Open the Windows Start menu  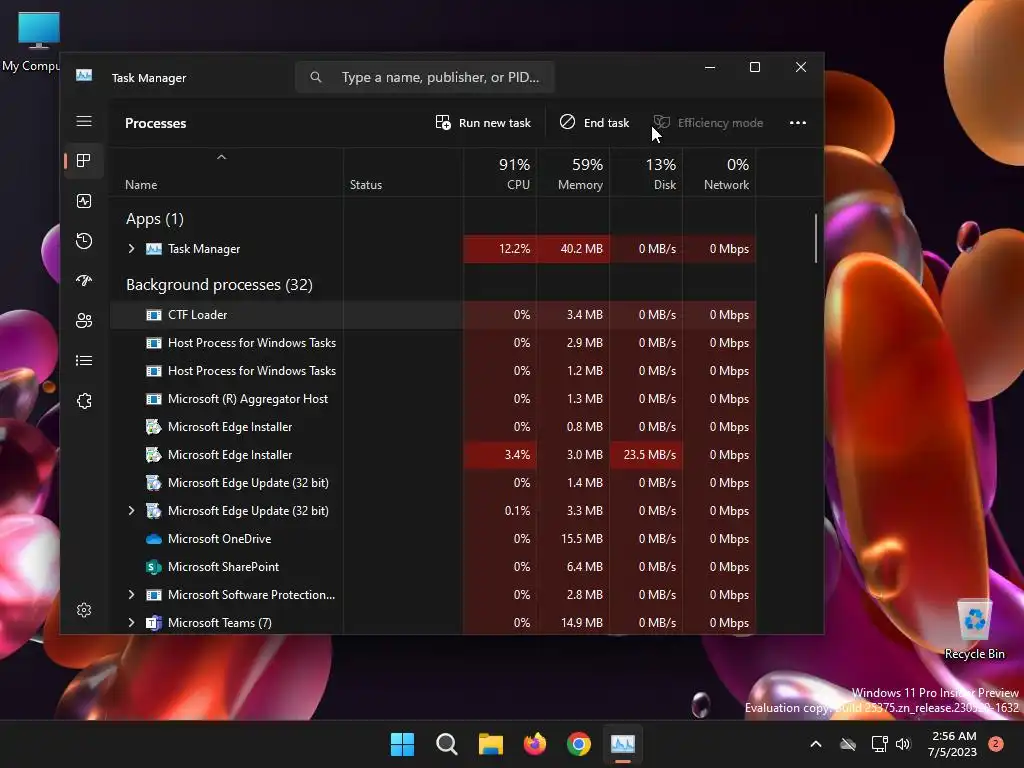point(402,744)
